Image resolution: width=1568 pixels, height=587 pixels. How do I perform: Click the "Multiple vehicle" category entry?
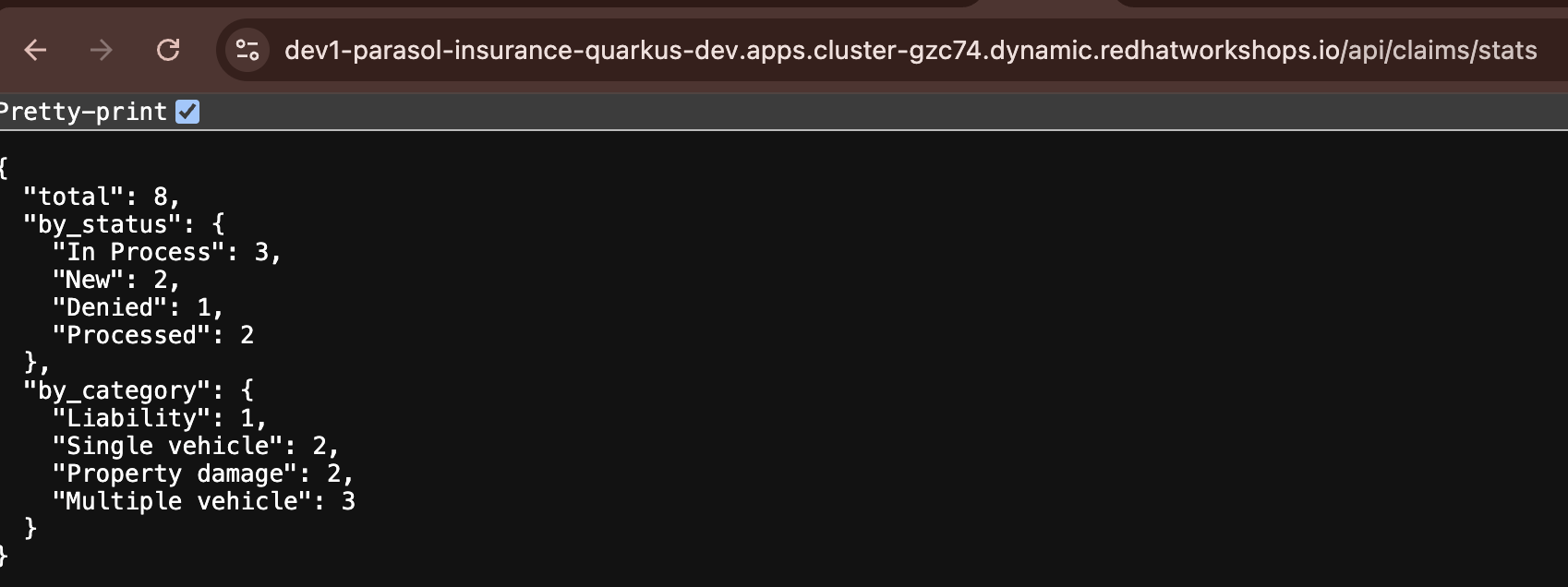[182, 501]
